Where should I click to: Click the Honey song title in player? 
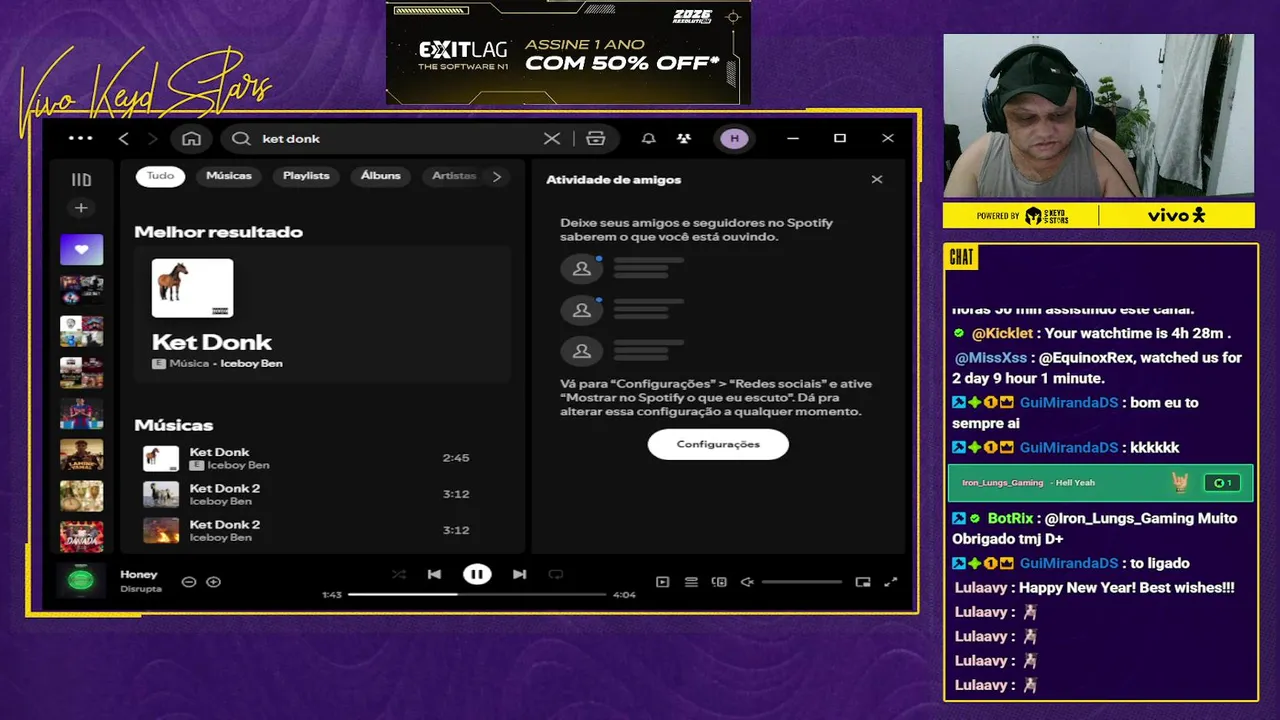[139, 575]
